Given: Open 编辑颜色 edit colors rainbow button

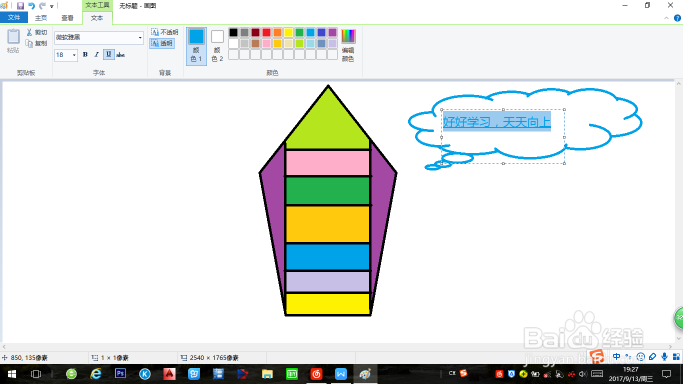Looking at the screenshot, I should 348,45.
